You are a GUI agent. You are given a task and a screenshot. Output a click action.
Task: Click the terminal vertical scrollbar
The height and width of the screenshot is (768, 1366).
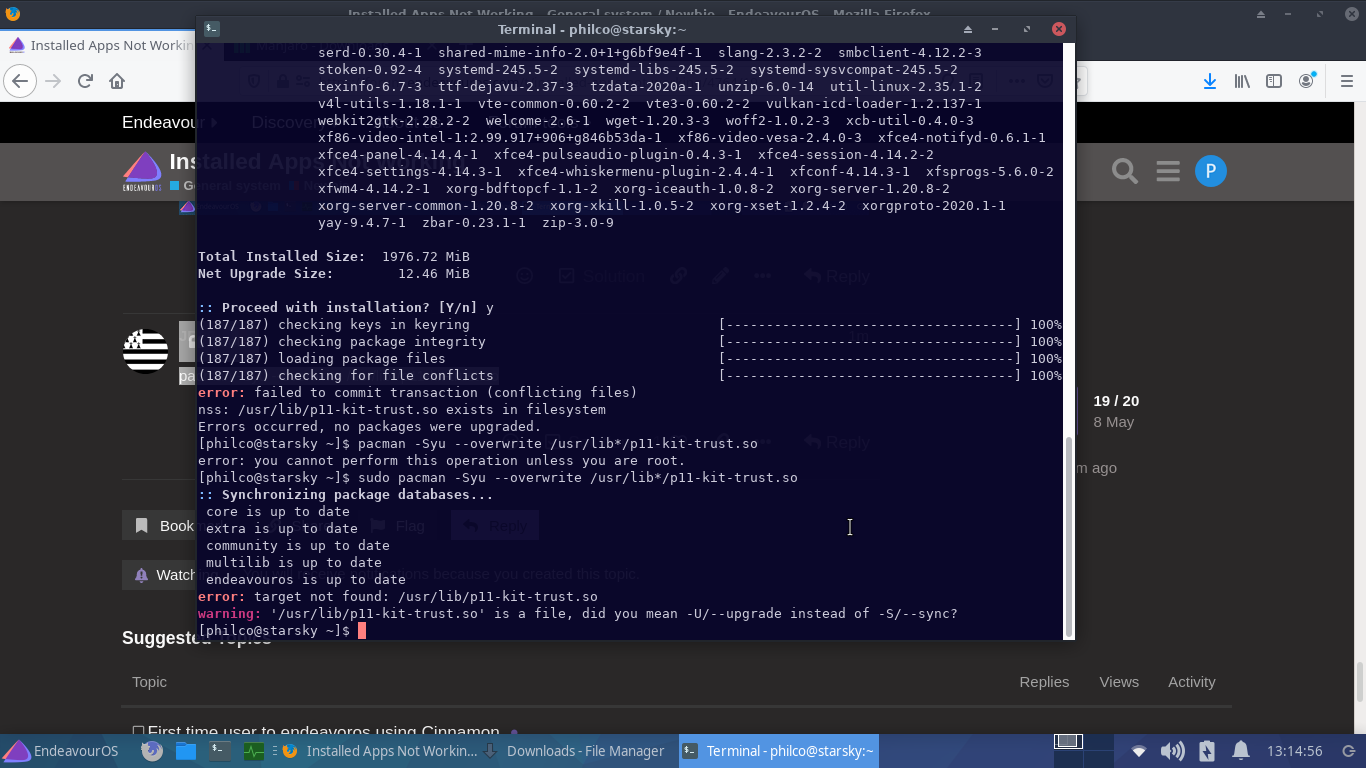coord(1069,535)
